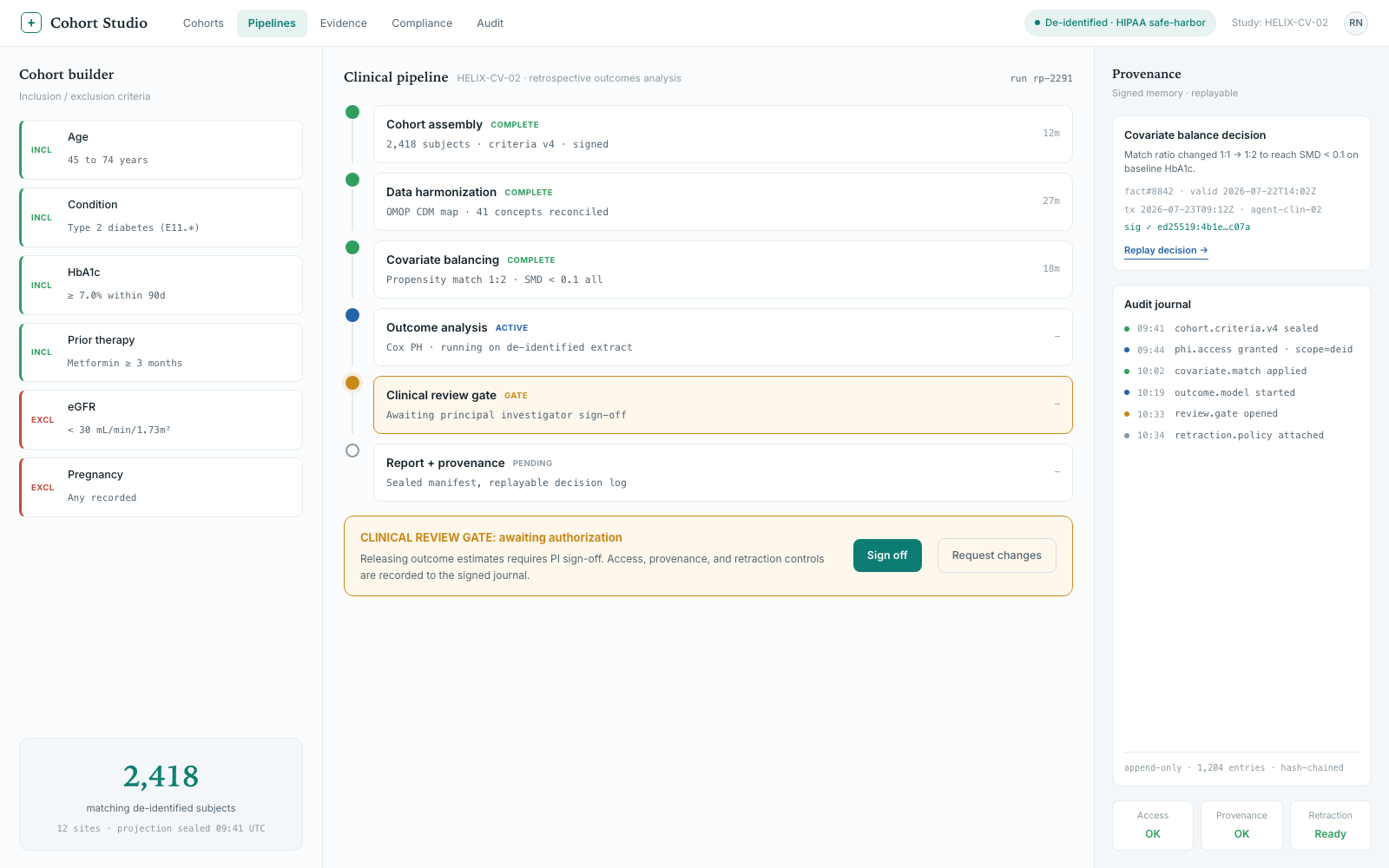Click the 27m duration on Data harmonization

click(1051, 201)
